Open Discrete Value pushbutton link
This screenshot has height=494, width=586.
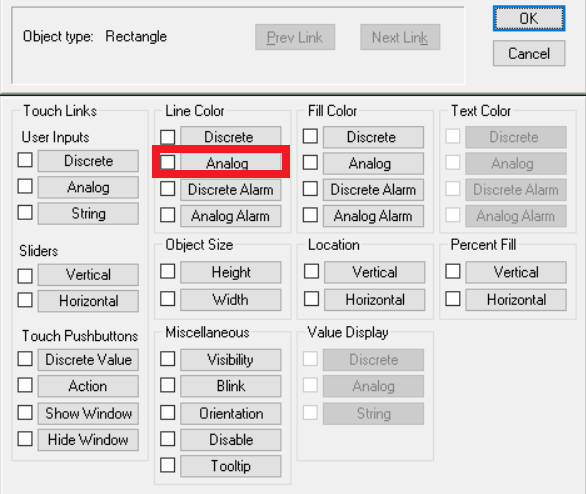88,360
